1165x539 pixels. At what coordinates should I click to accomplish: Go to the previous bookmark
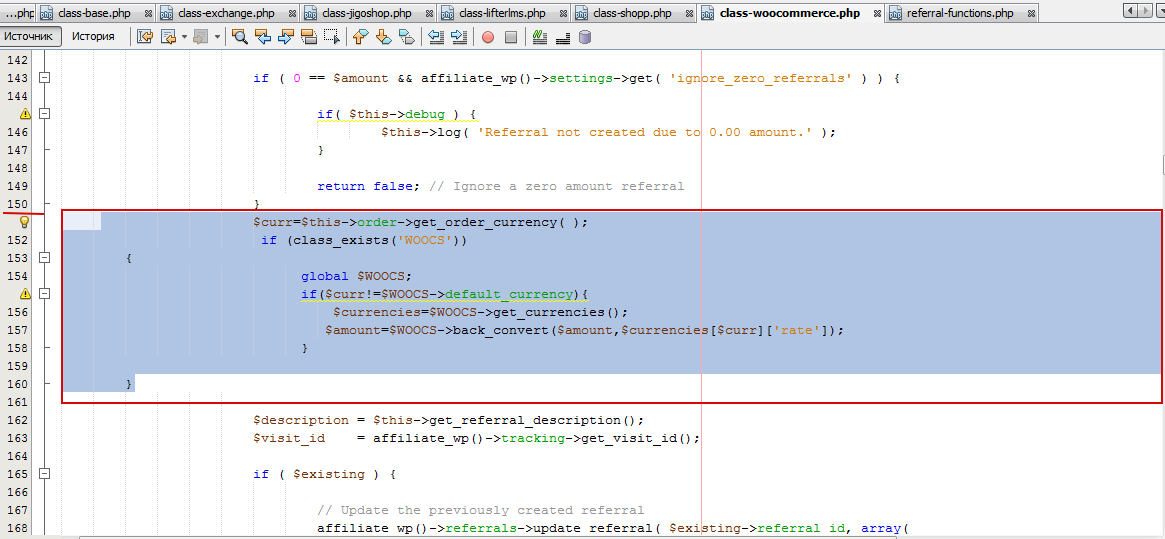coord(360,36)
